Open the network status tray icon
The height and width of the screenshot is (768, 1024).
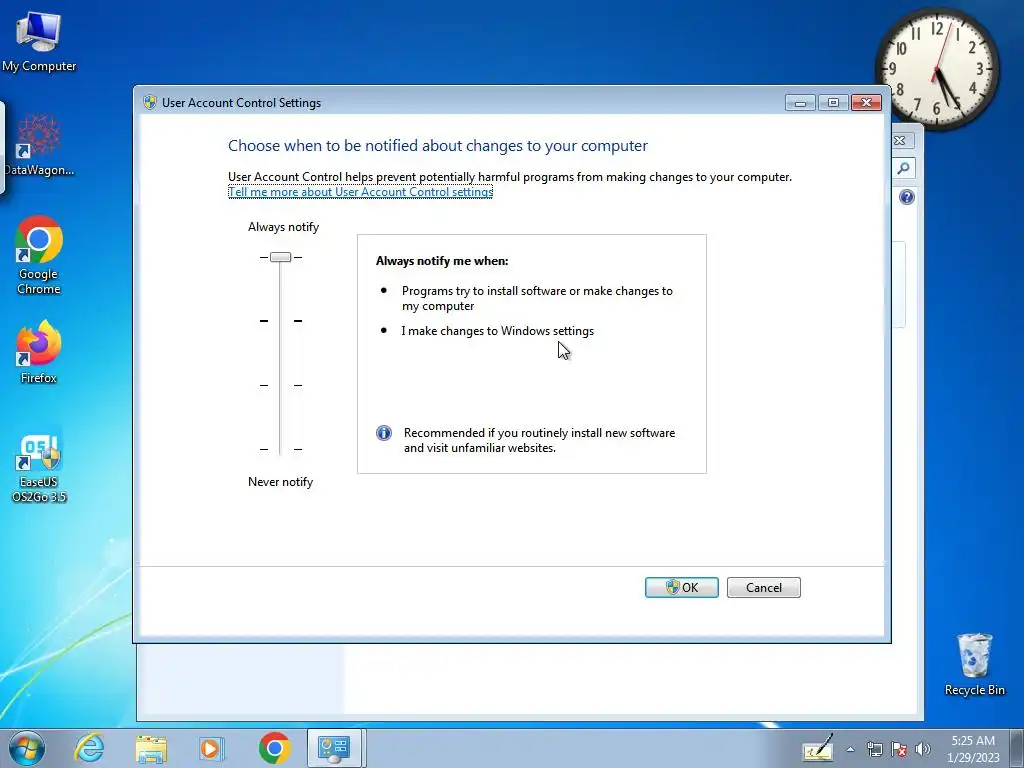point(874,749)
